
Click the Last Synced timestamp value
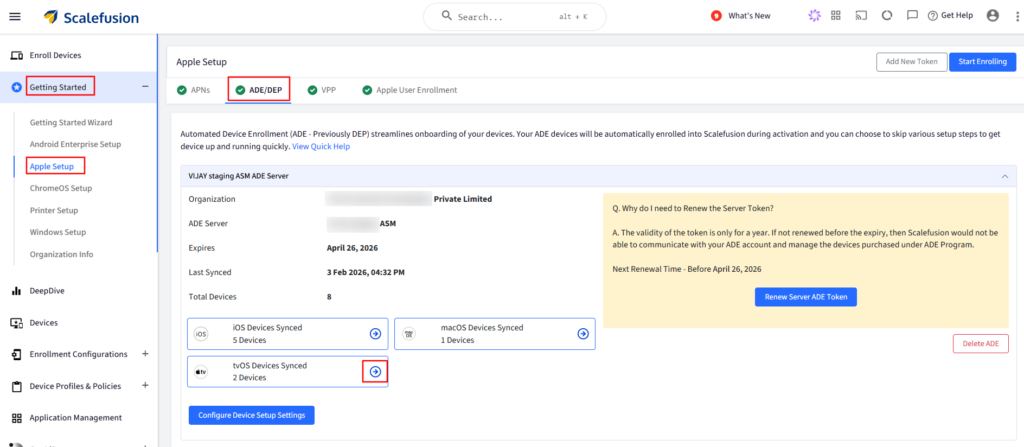click(366, 273)
